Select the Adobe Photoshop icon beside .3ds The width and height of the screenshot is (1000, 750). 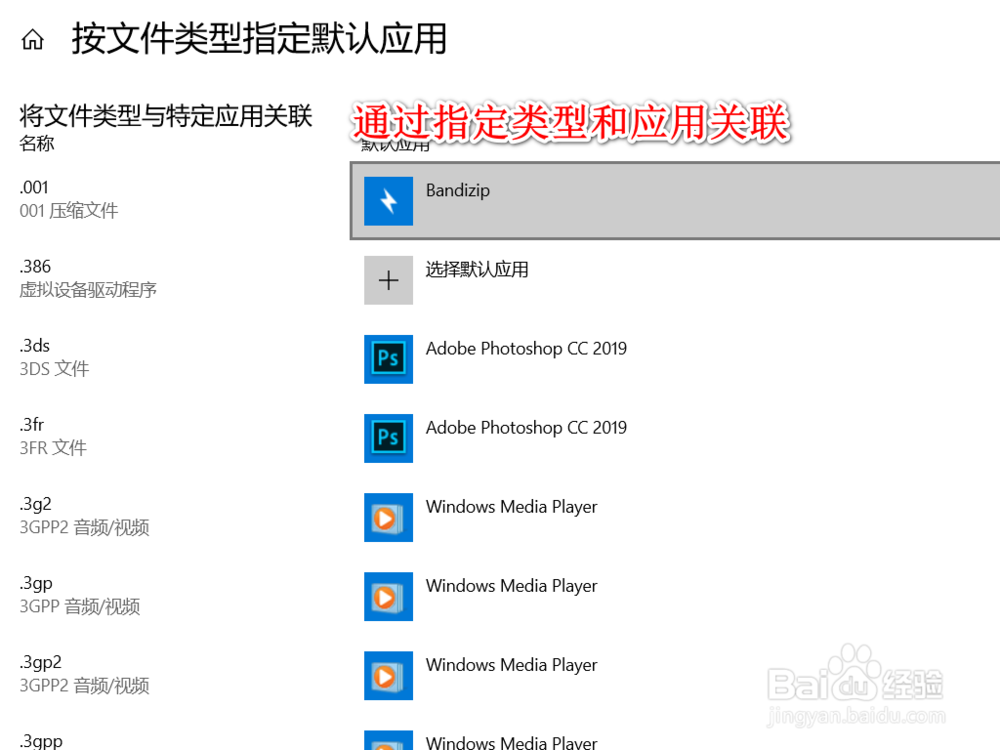[x=388, y=359]
